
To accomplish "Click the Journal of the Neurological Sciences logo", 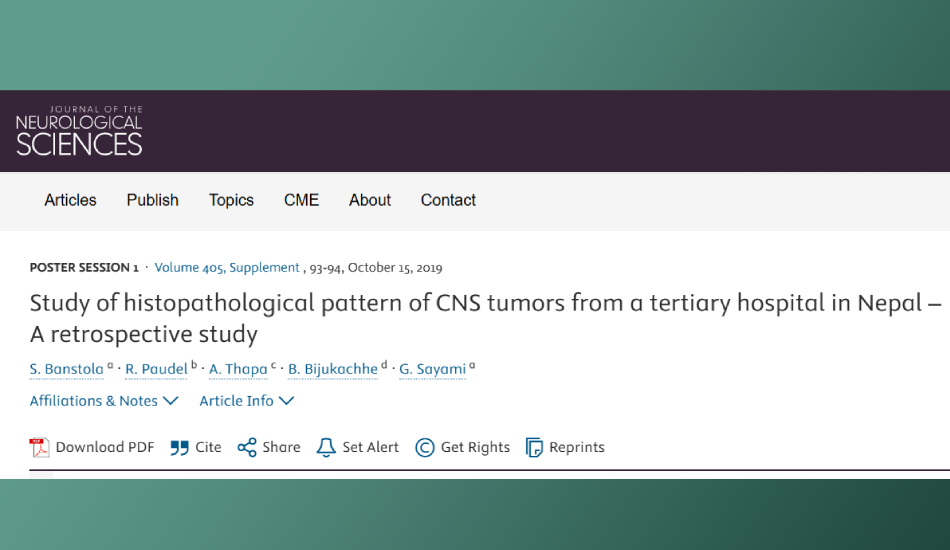I will 79,131.
